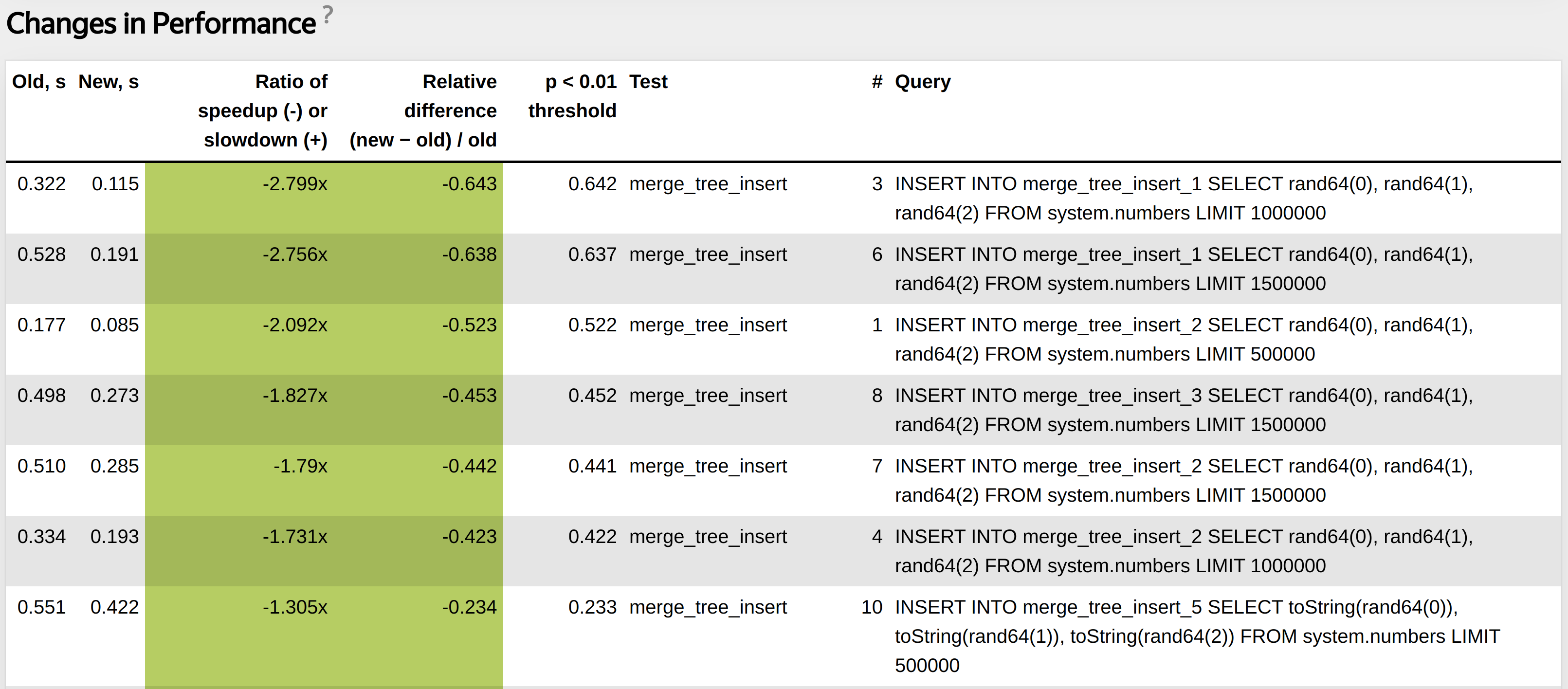Viewport: 1568px width, 689px height.
Task: Click the question mark help icon
Action: pos(328,15)
